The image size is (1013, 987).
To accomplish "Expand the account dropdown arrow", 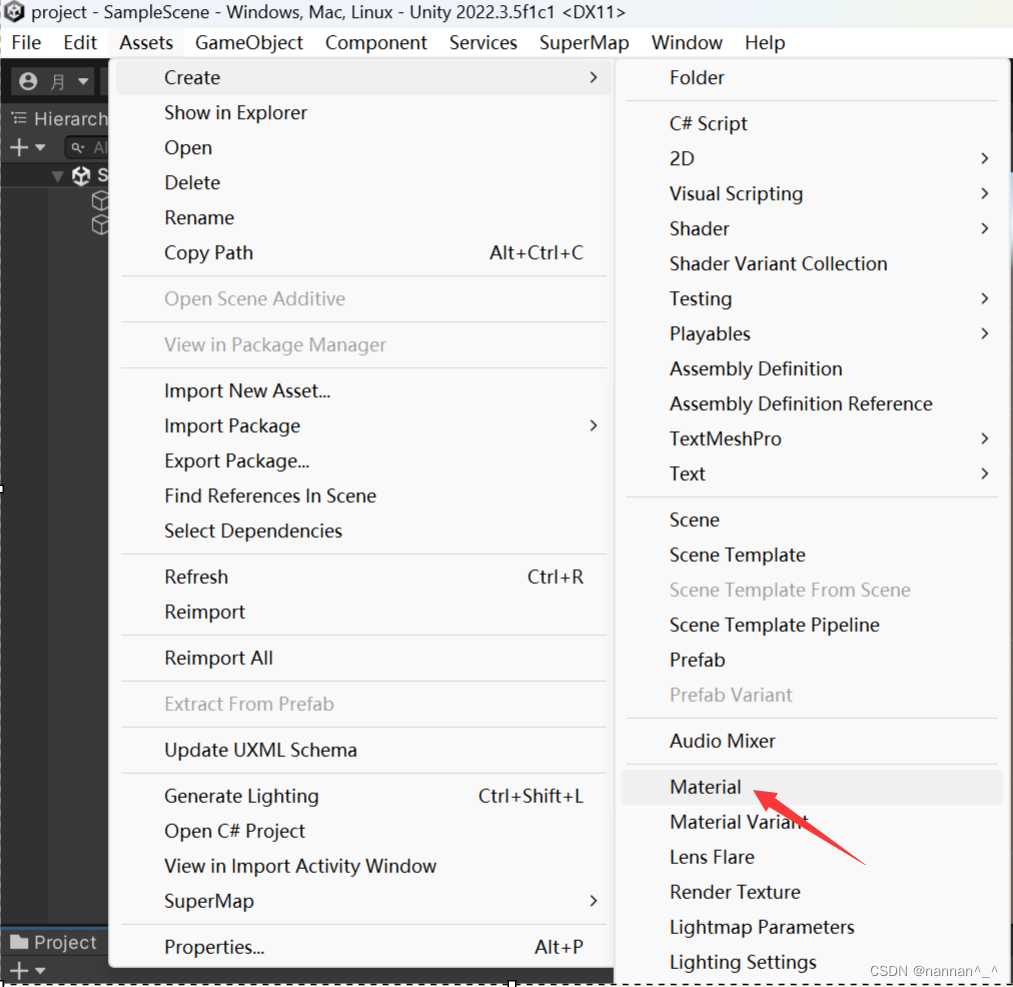I will tap(83, 81).
